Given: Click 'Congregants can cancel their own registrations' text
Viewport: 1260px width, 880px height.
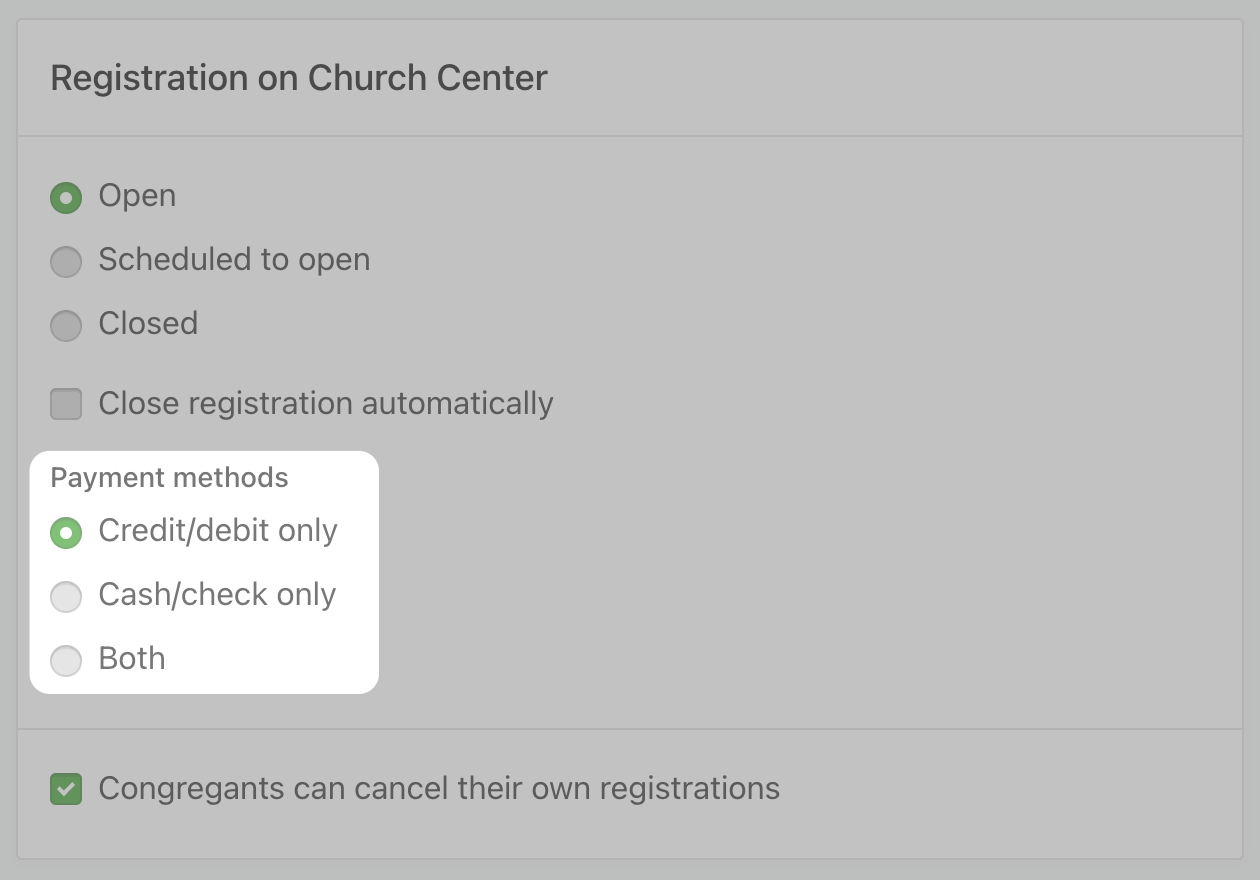Looking at the screenshot, I should pyautogui.click(x=439, y=789).
